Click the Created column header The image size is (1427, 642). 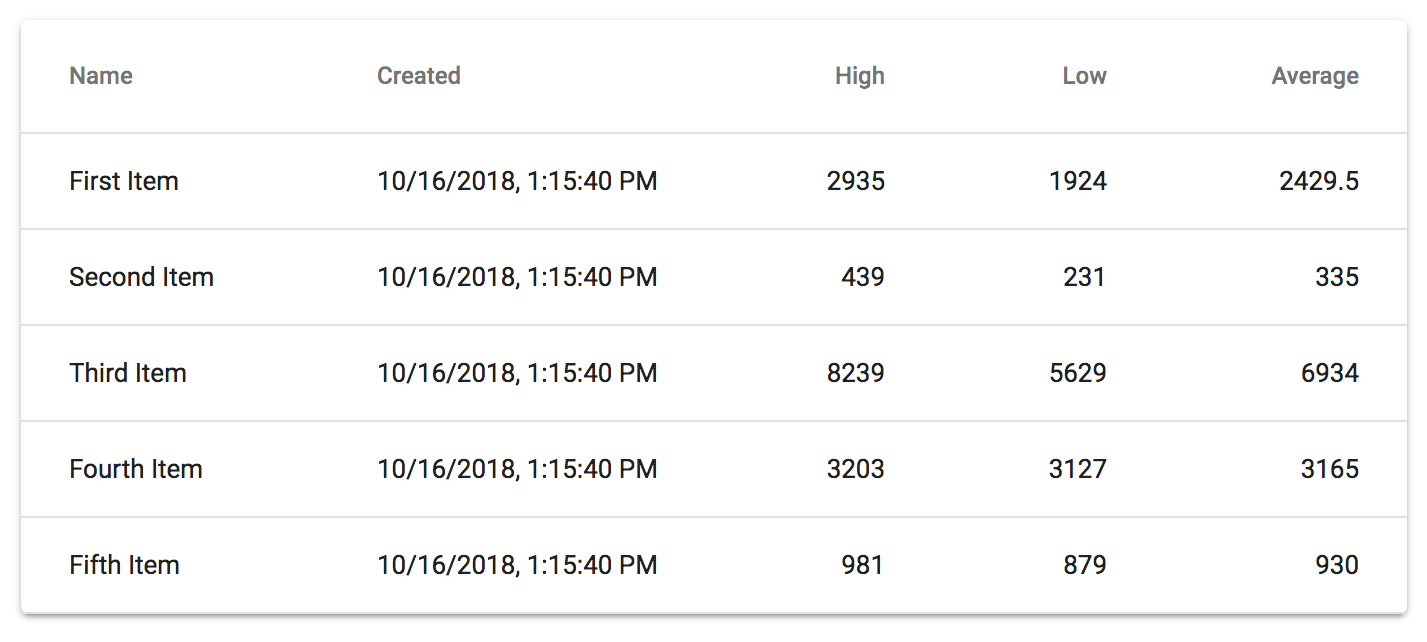point(418,76)
